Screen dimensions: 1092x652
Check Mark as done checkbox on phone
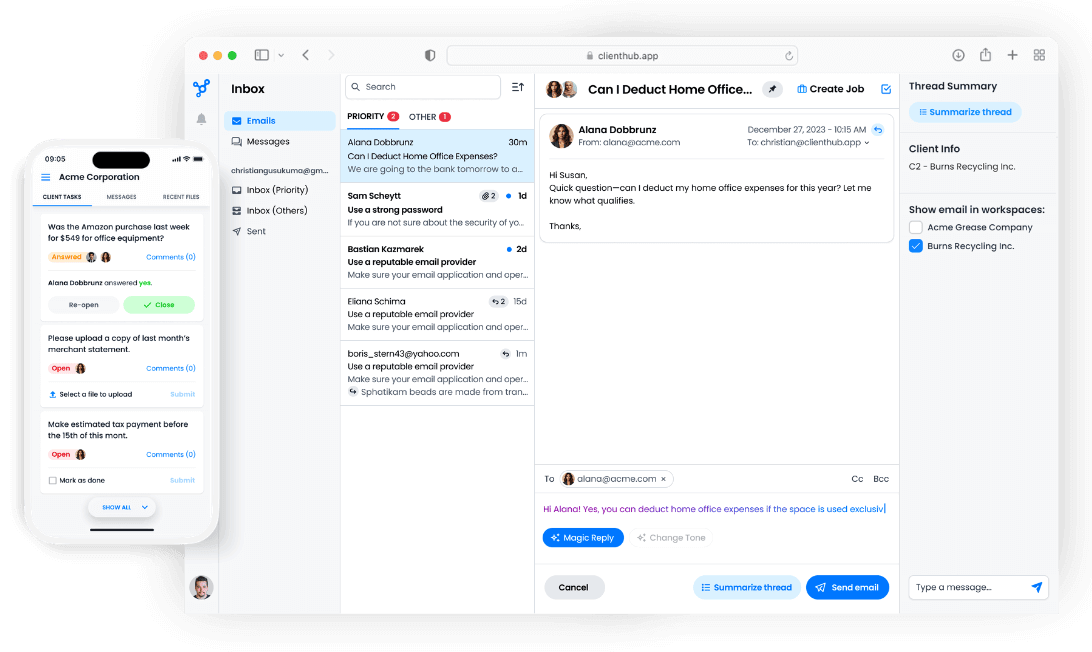click(x=52, y=481)
